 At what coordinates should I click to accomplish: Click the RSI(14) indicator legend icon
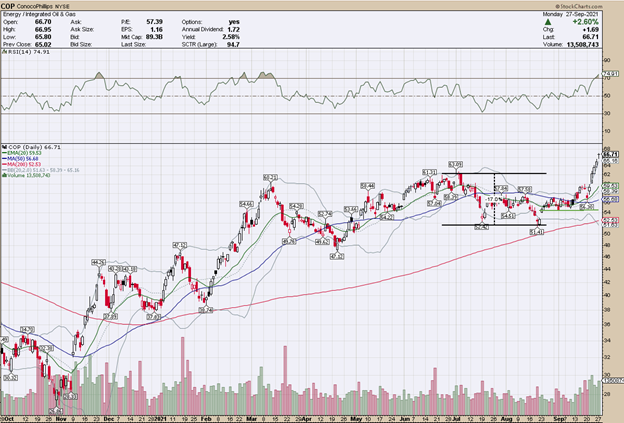click(4, 52)
